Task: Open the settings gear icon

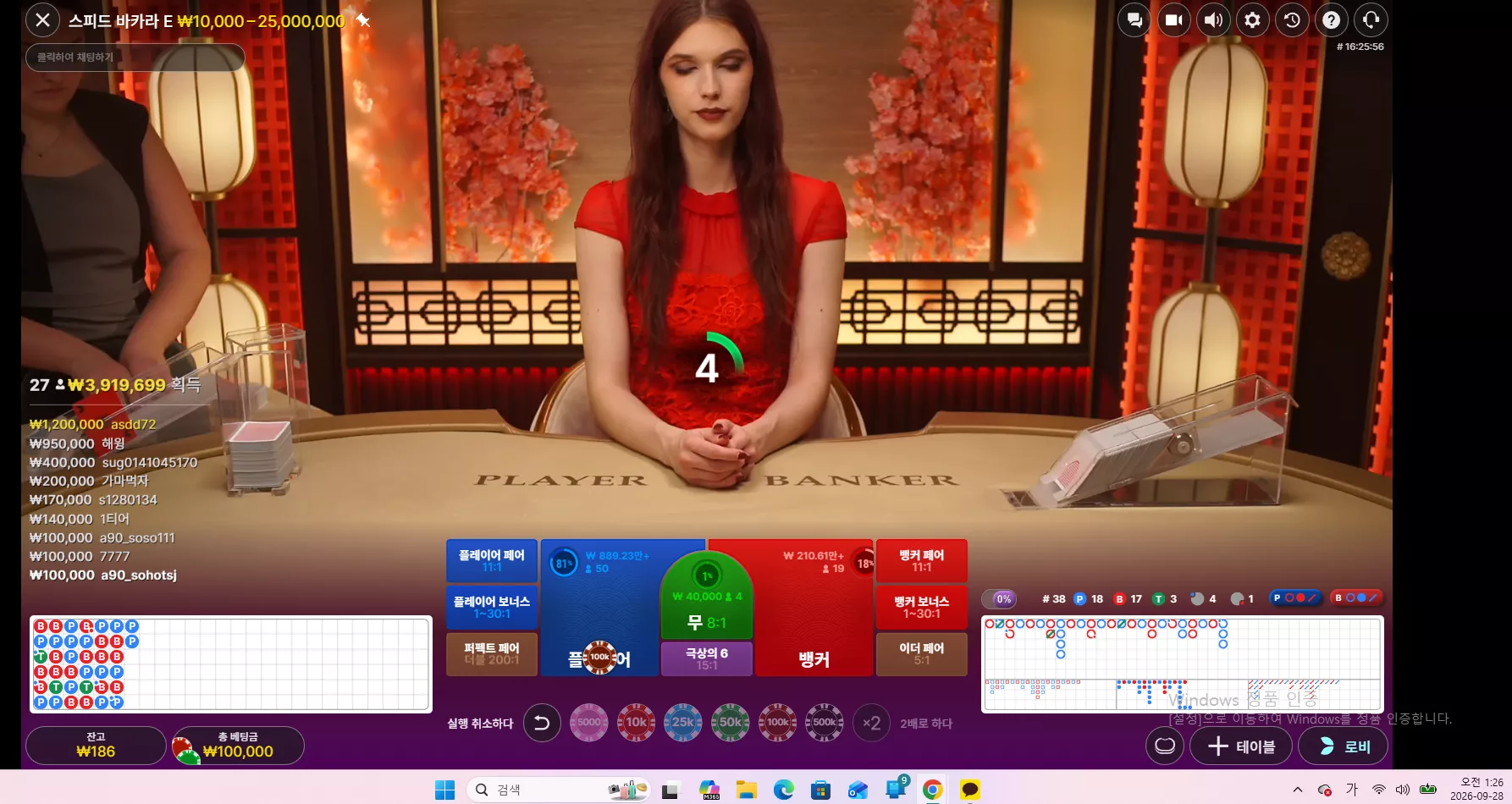Action: [1252, 20]
